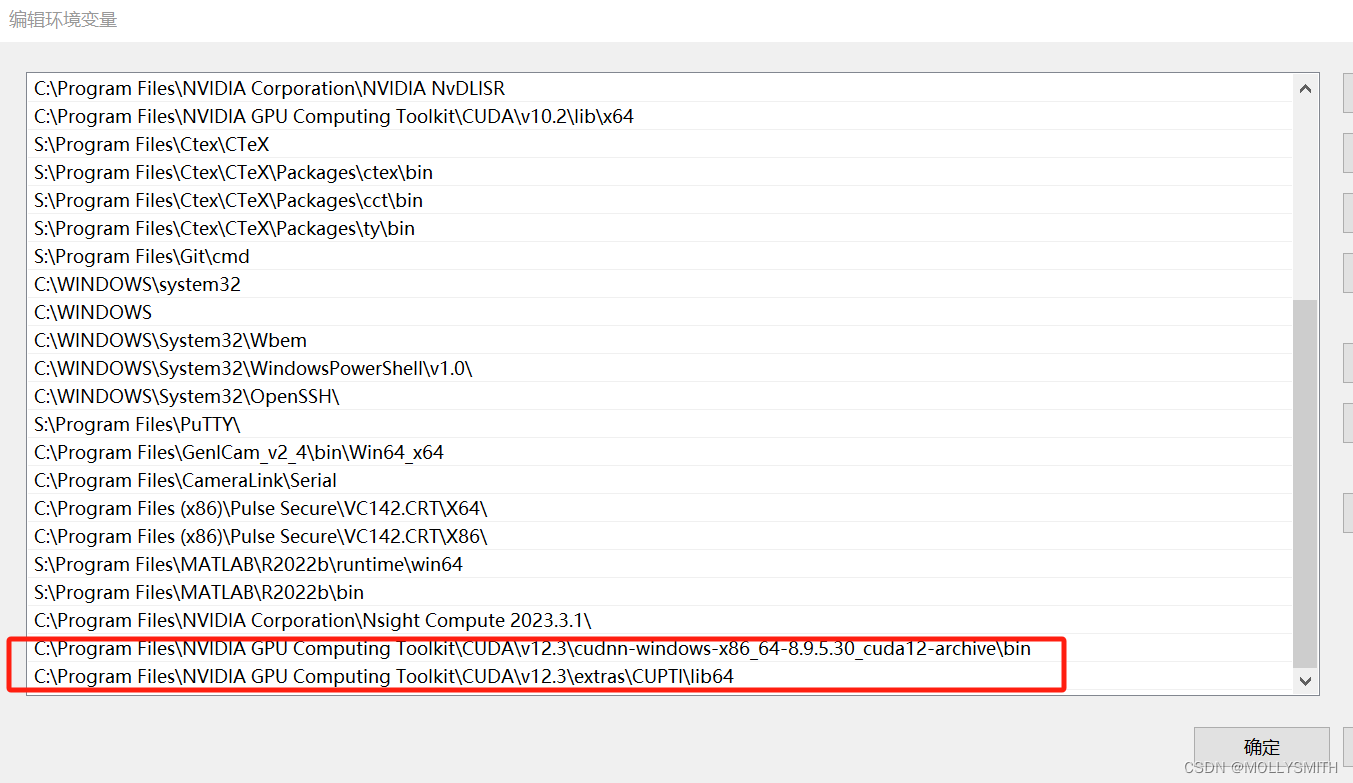Select the S:\Program Files\Ctex\CTeX entry
The height and width of the screenshot is (783, 1353).
pyautogui.click(x=660, y=144)
